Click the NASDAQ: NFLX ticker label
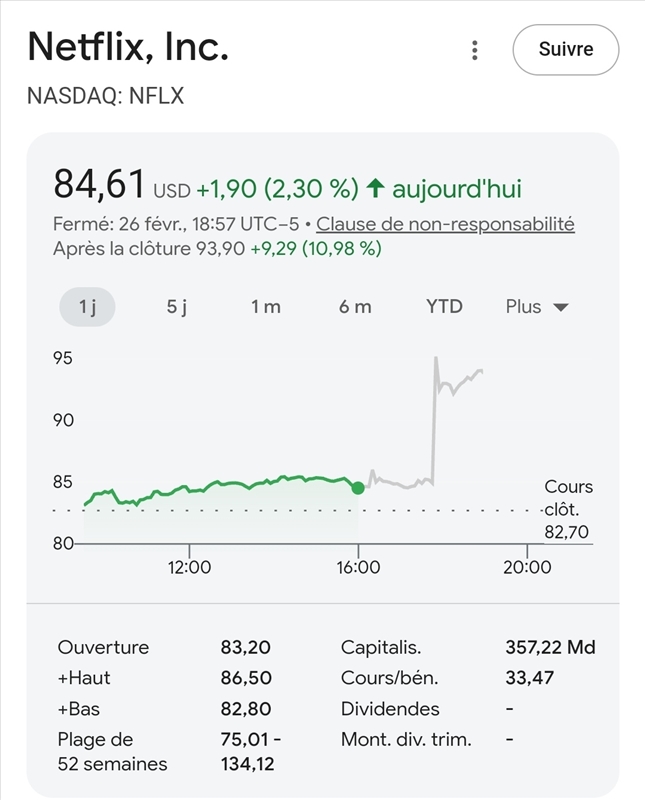 click(x=105, y=96)
